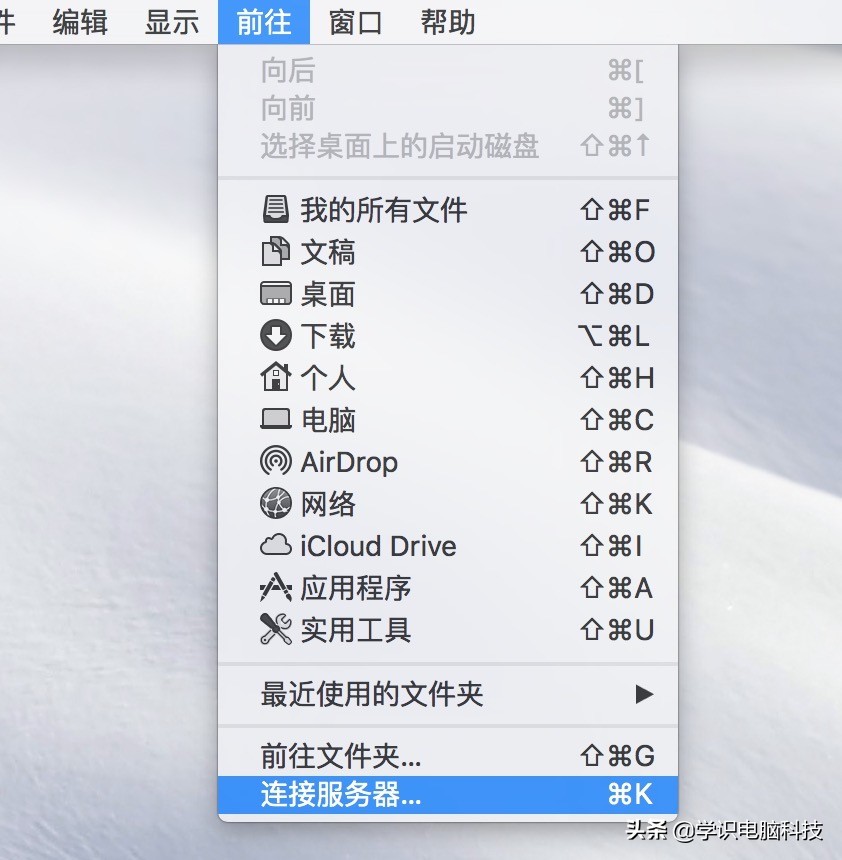Image resolution: width=842 pixels, height=860 pixels.
Task: Open the 编辑 menu
Action: [79, 22]
